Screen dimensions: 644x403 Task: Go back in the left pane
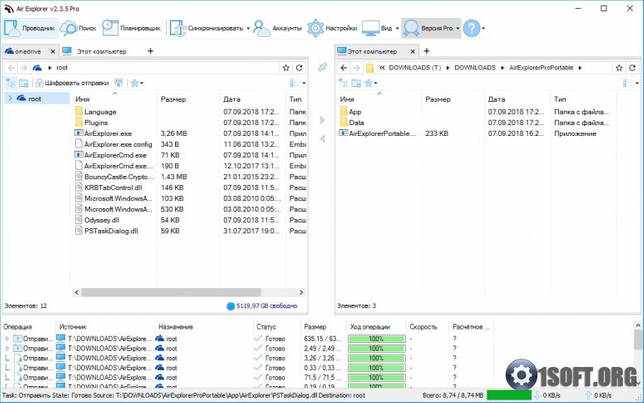pos(12,68)
